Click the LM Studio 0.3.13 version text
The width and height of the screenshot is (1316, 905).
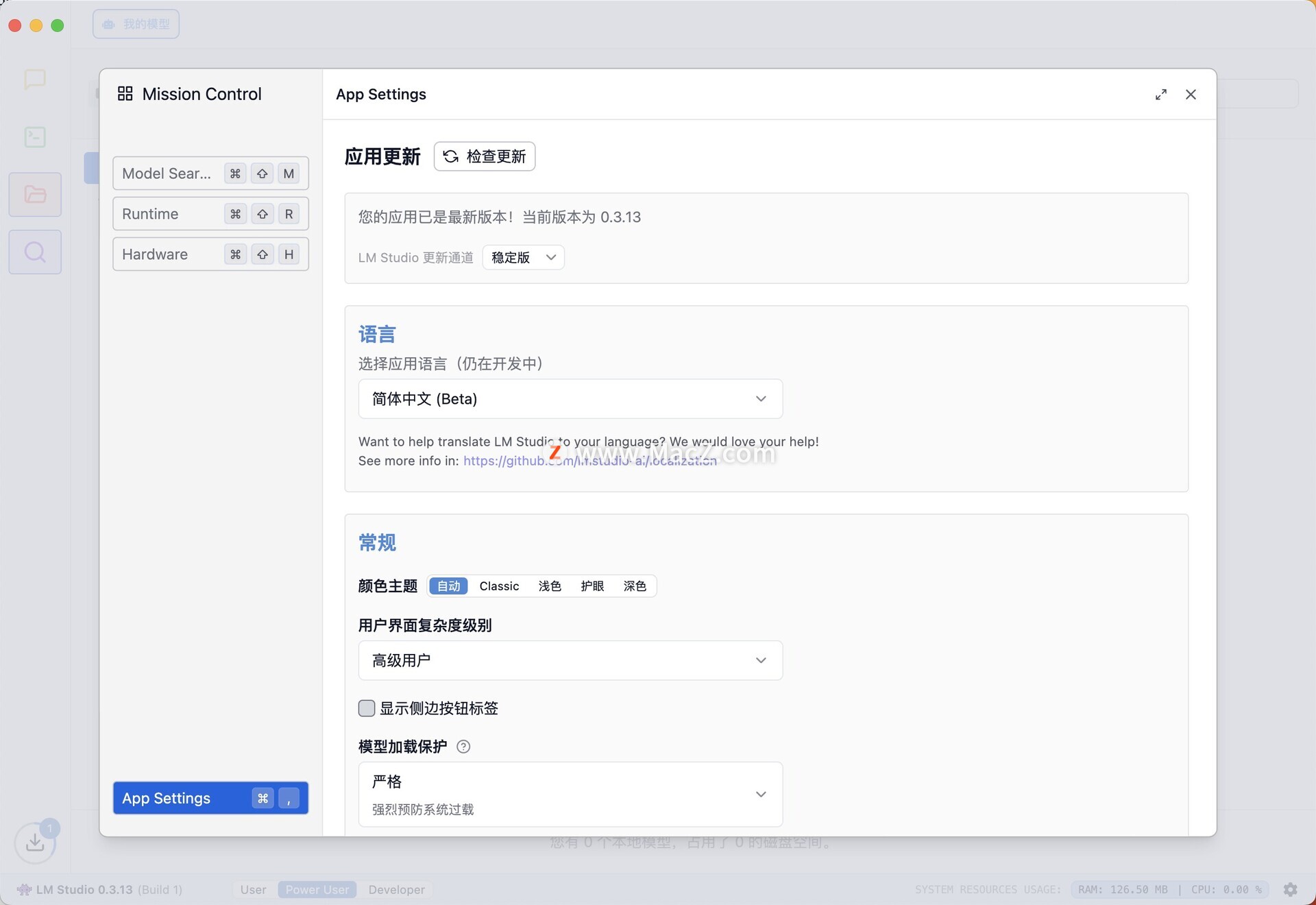click(x=84, y=889)
